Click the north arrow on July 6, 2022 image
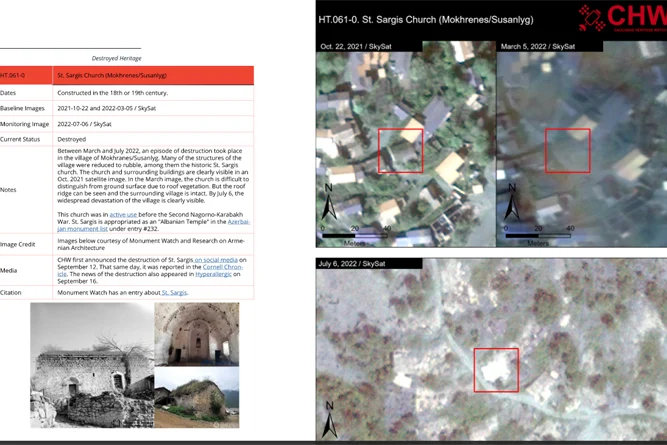 (330, 420)
